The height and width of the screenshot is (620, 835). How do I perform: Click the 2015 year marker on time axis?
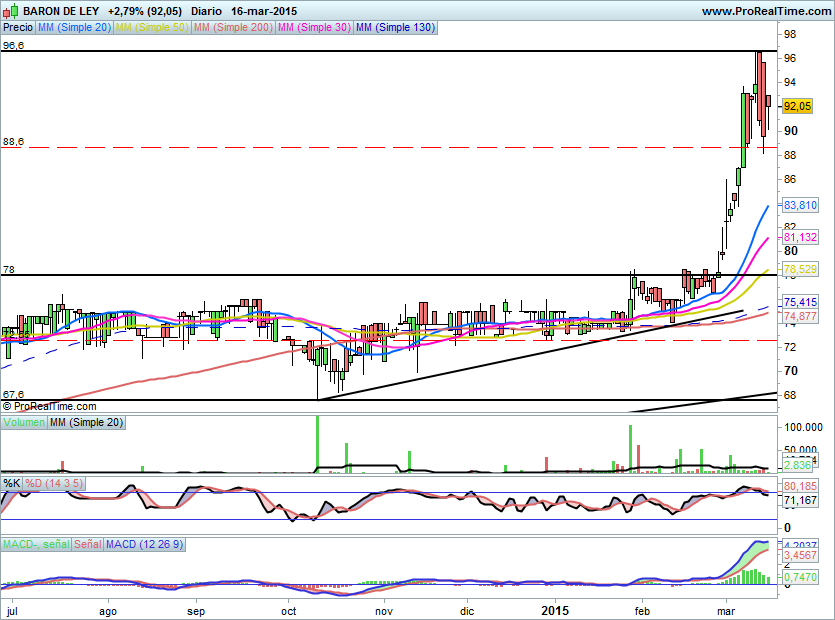pyautogui.click(x=555, y=610)
